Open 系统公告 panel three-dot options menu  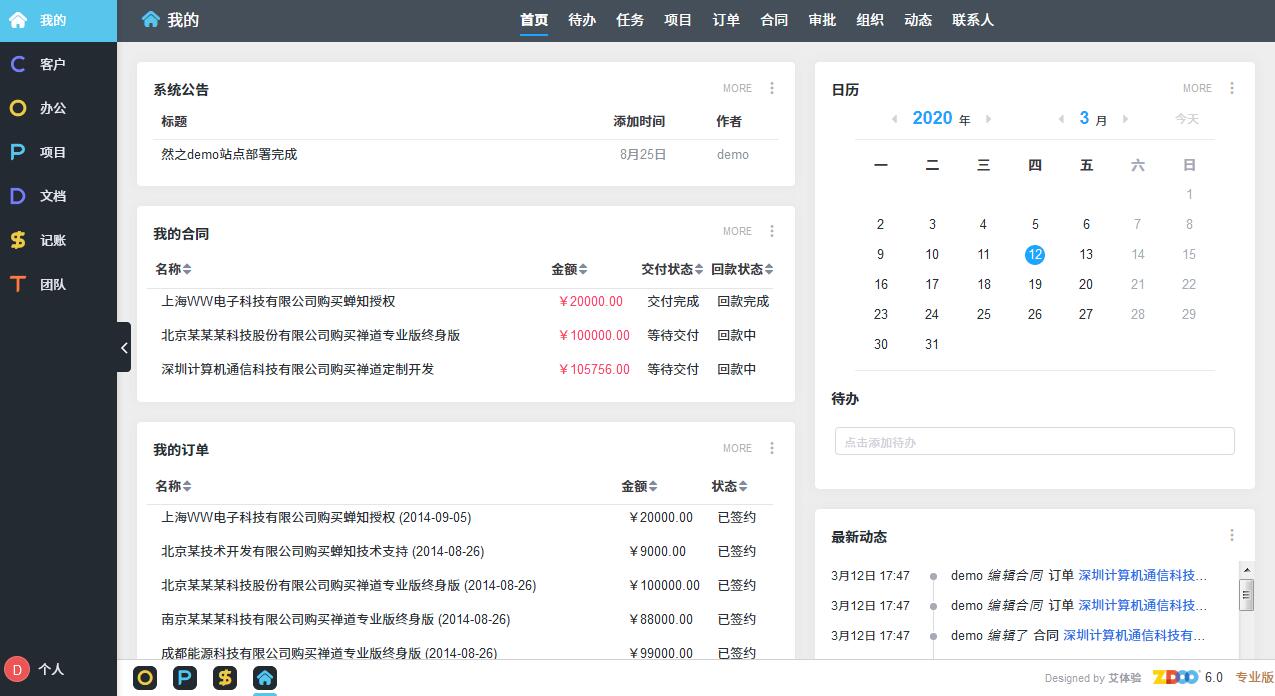tap(772, 88)
